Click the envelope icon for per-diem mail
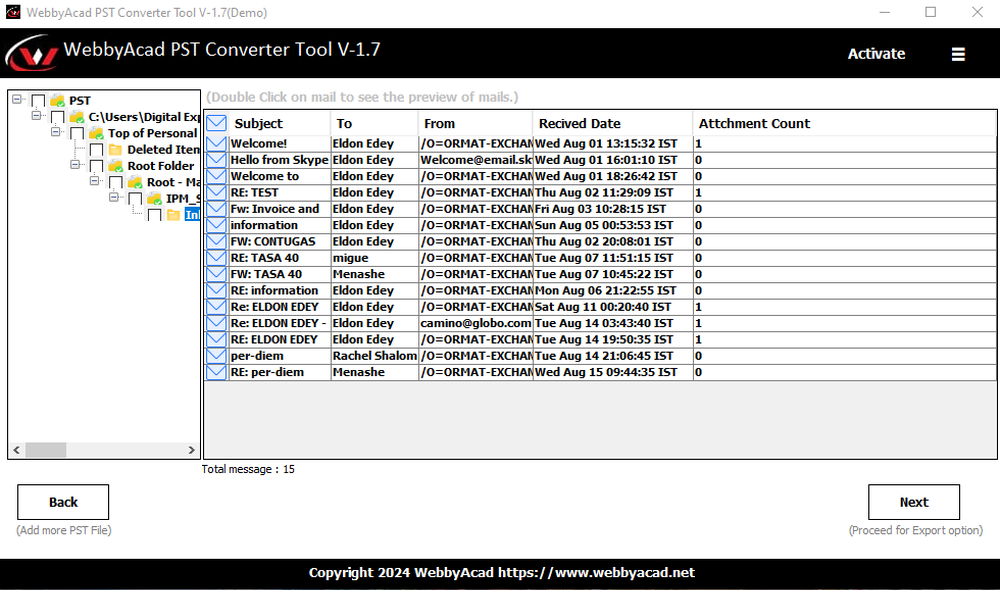Image resolution: width=1000 pixels, height=590 pixels. pos(216,355)
